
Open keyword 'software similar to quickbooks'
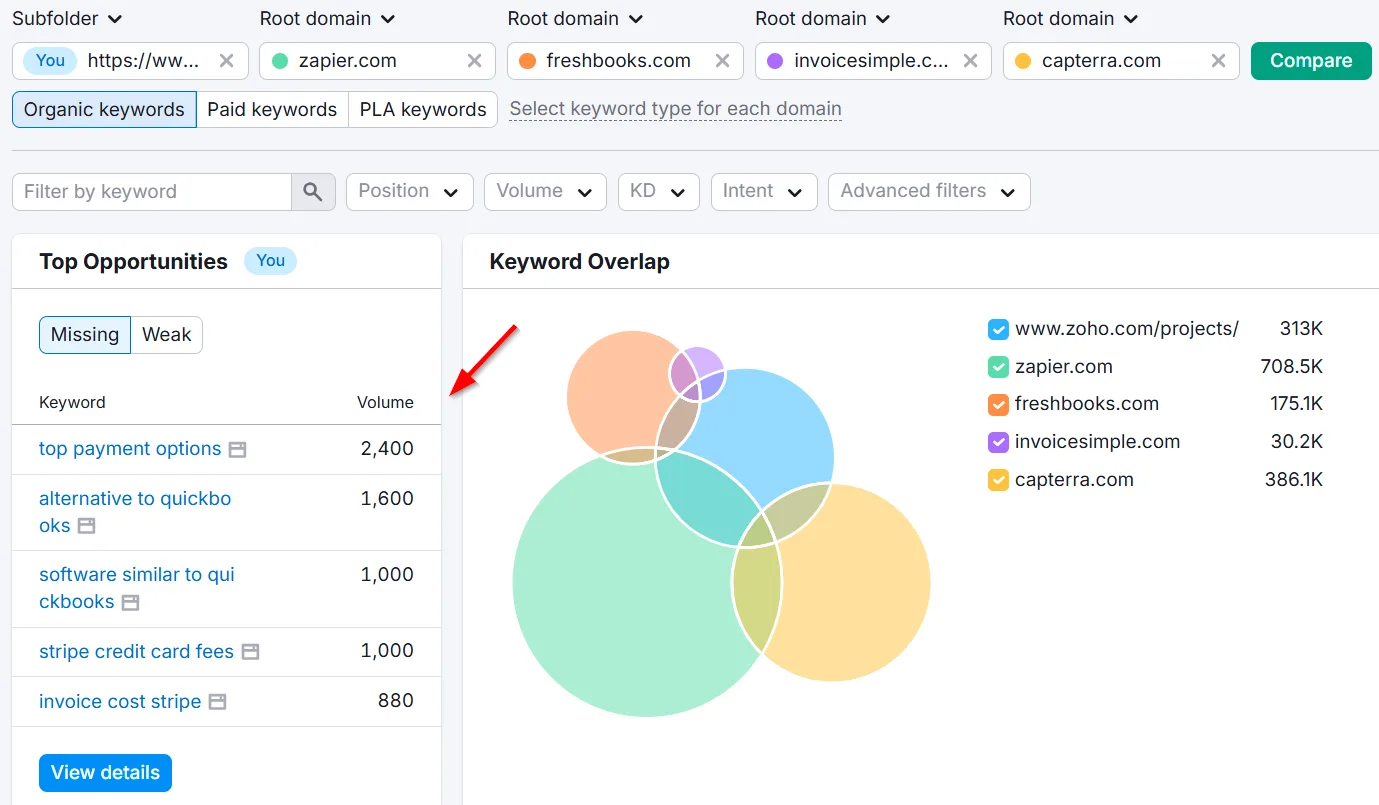click(x=137, y=588)
